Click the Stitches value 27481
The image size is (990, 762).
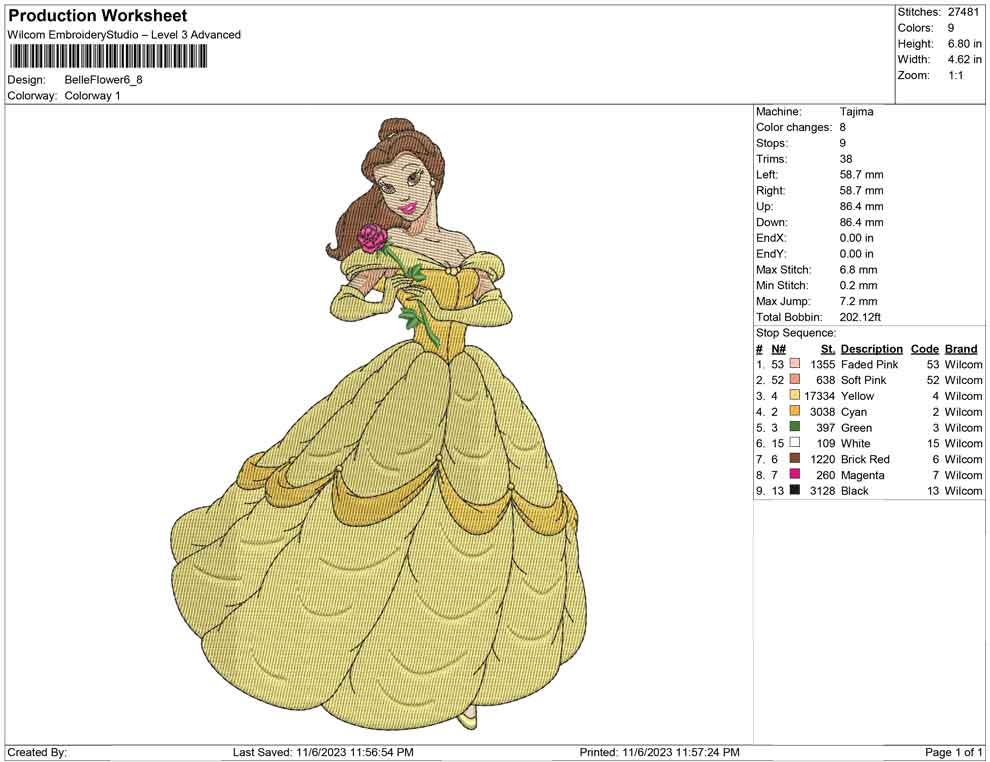point(964,12)
